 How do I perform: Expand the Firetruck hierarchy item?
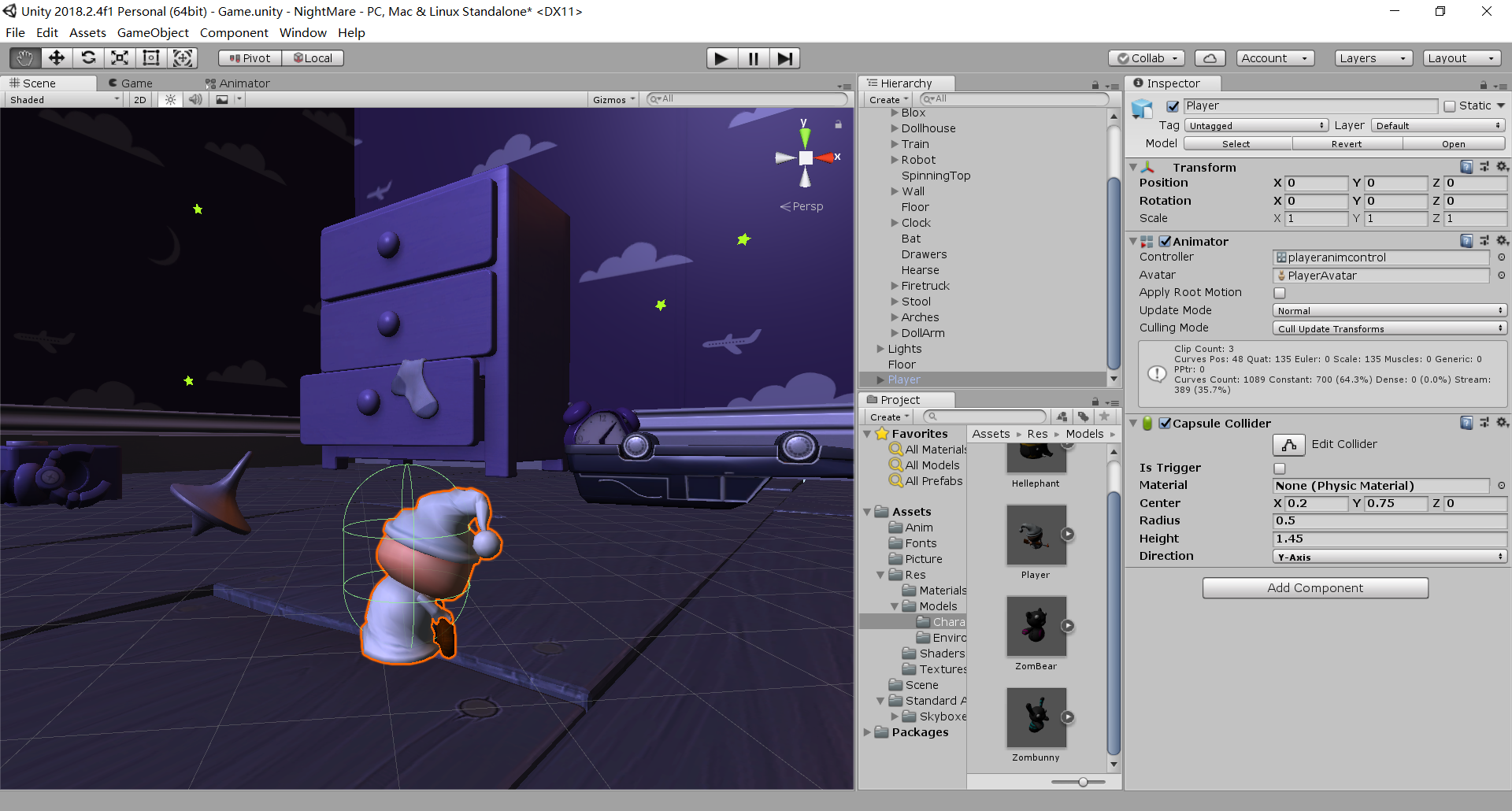click(895, 286)
